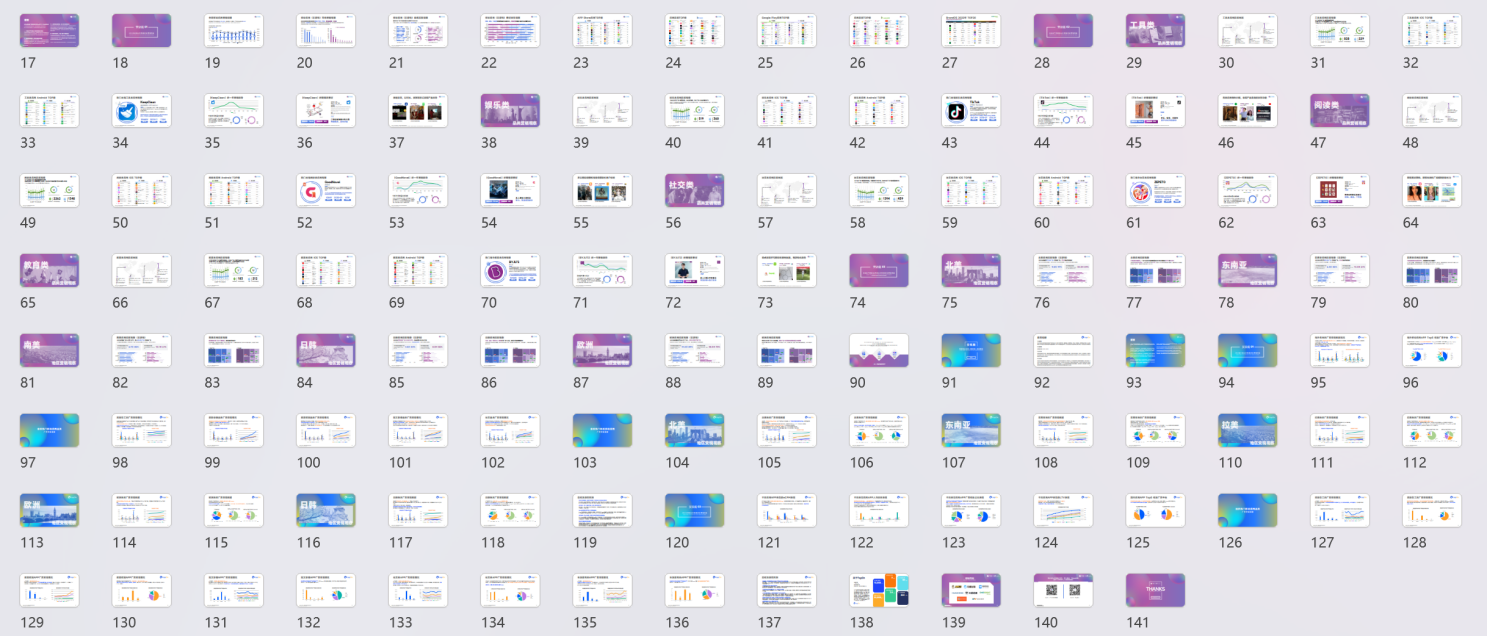Open slide 65 titled 教育类
Image resolution: width=1487 pixels, height=636 pixels.
[x=49, y=271]
